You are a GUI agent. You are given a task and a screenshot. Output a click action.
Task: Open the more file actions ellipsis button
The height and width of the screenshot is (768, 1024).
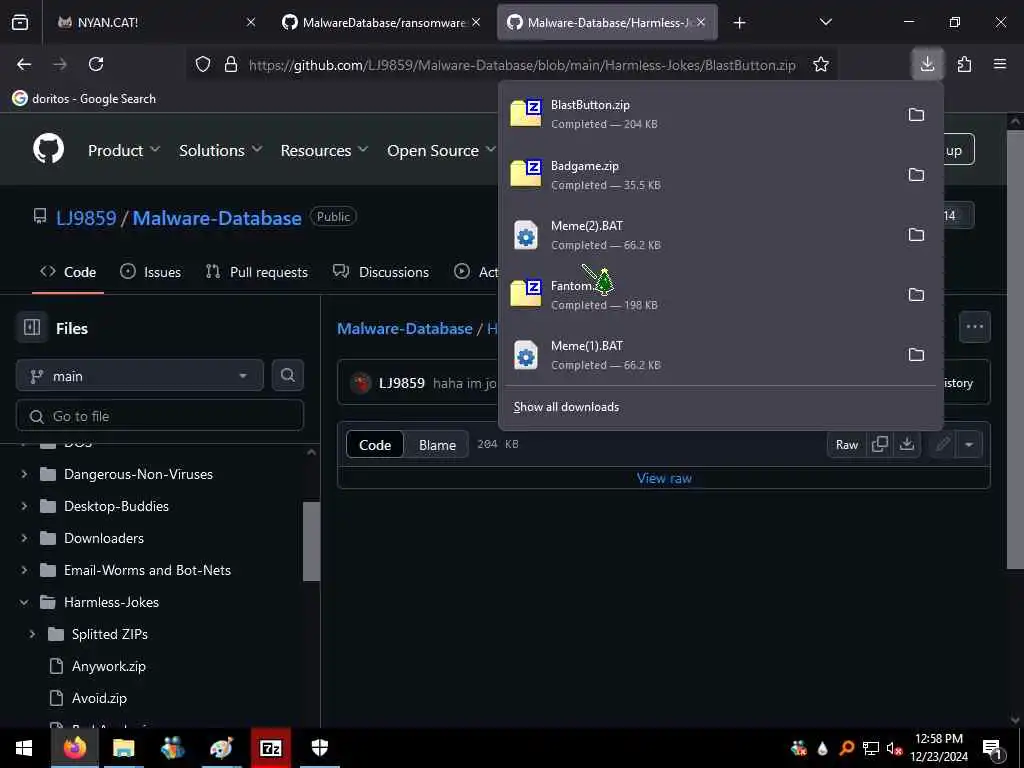(x=974, y=327)
